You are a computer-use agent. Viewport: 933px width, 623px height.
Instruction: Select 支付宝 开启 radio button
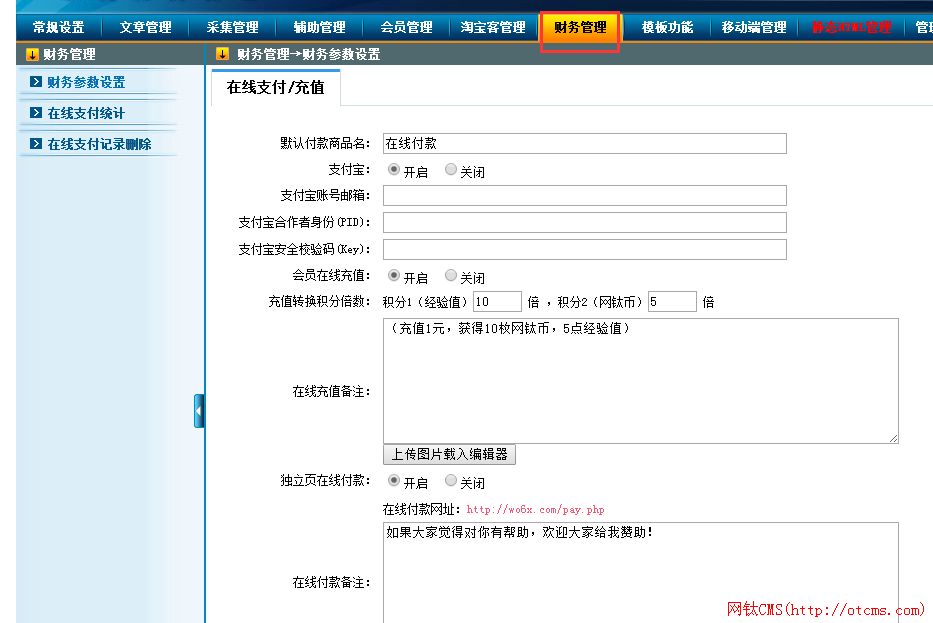coord(393,170)
